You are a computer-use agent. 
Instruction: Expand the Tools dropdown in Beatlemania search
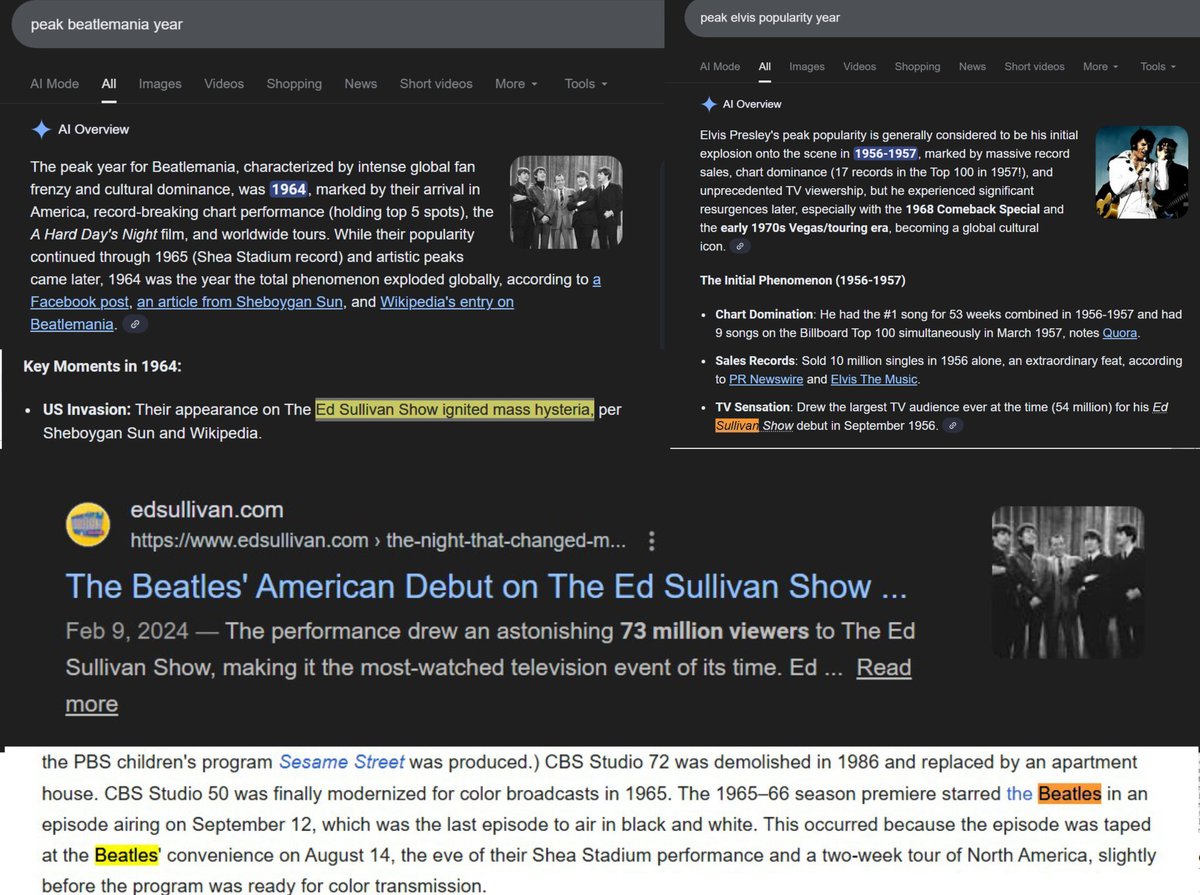[x=586, y=84]
